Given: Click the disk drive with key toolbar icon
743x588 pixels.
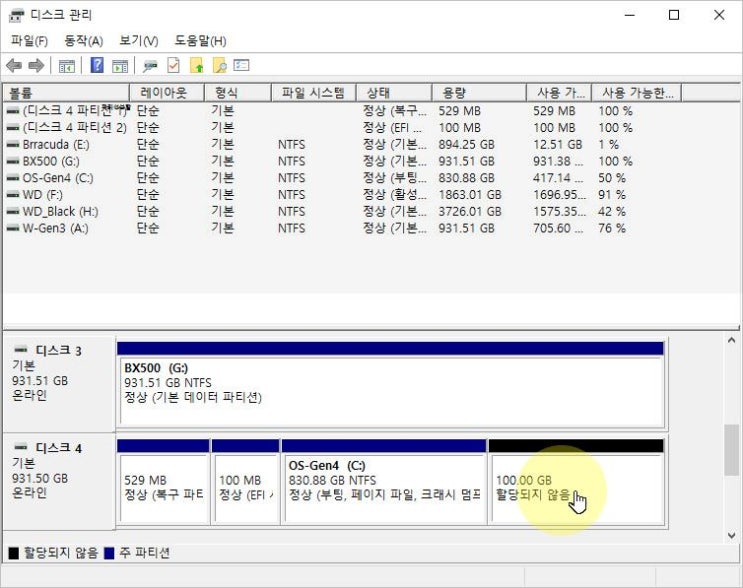Looking at the screenshot, I should tap(150, 66).
